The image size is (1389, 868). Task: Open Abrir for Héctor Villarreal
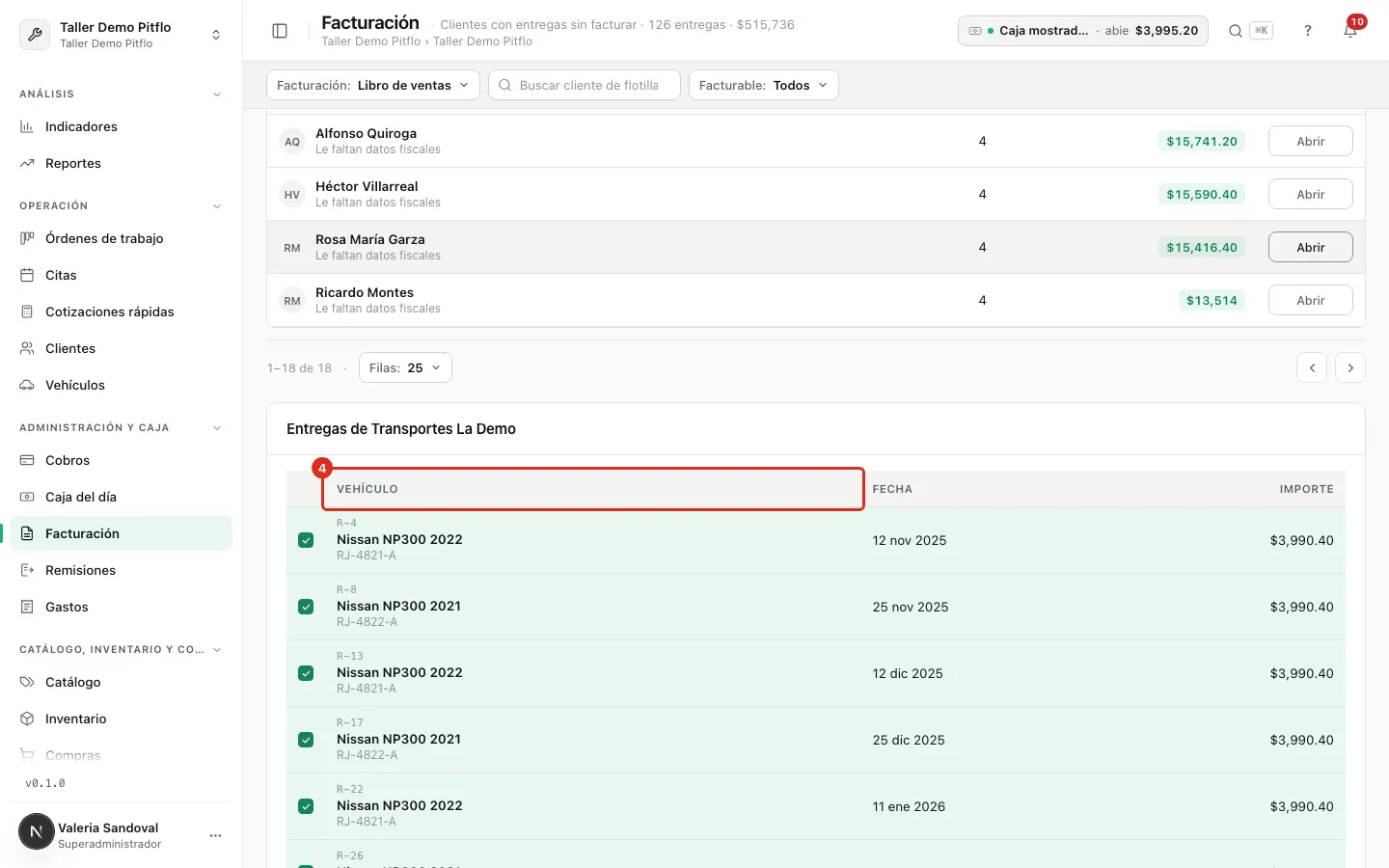tap(1310, 194)
